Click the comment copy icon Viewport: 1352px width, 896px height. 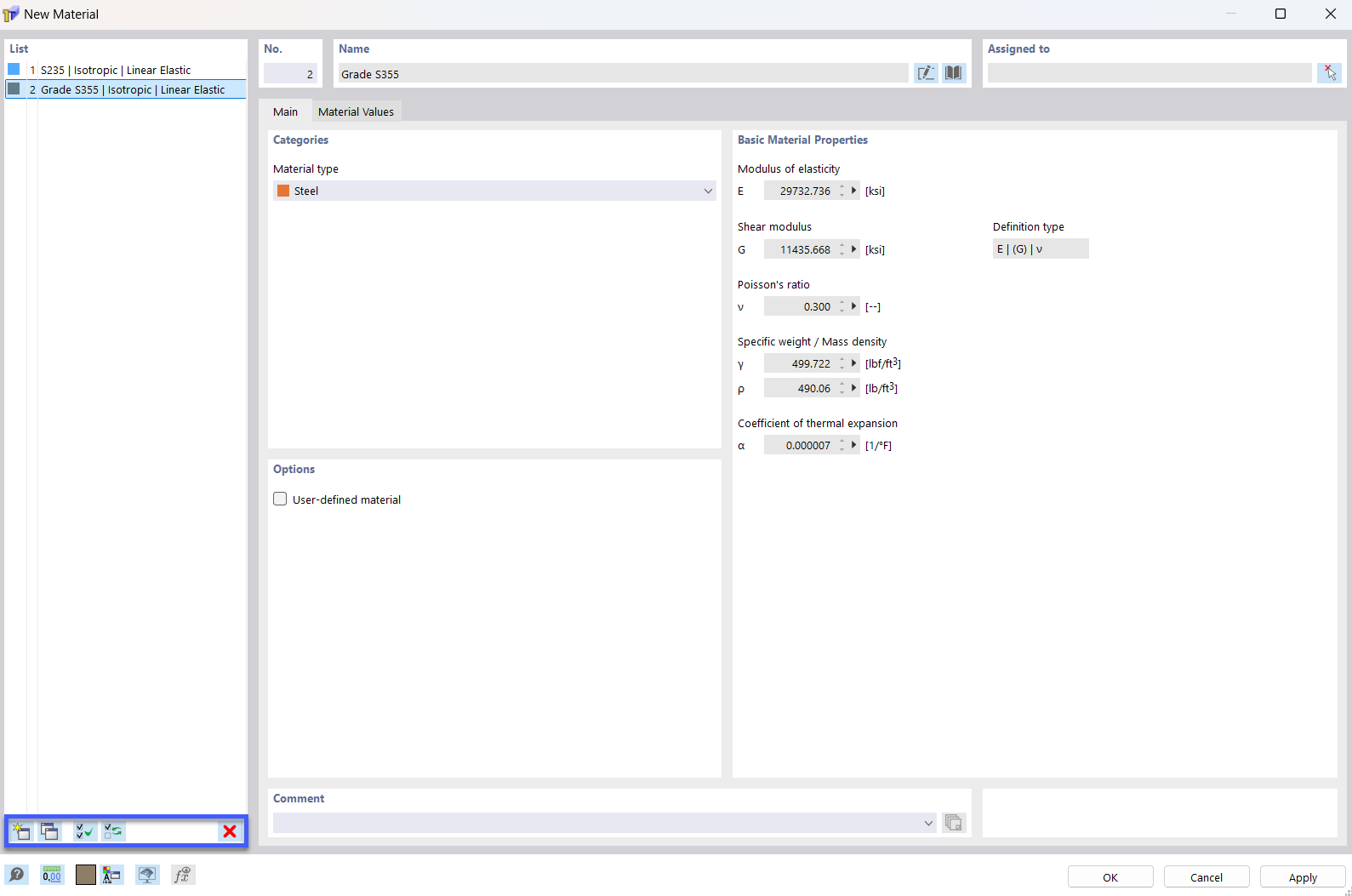click(954, 823)
